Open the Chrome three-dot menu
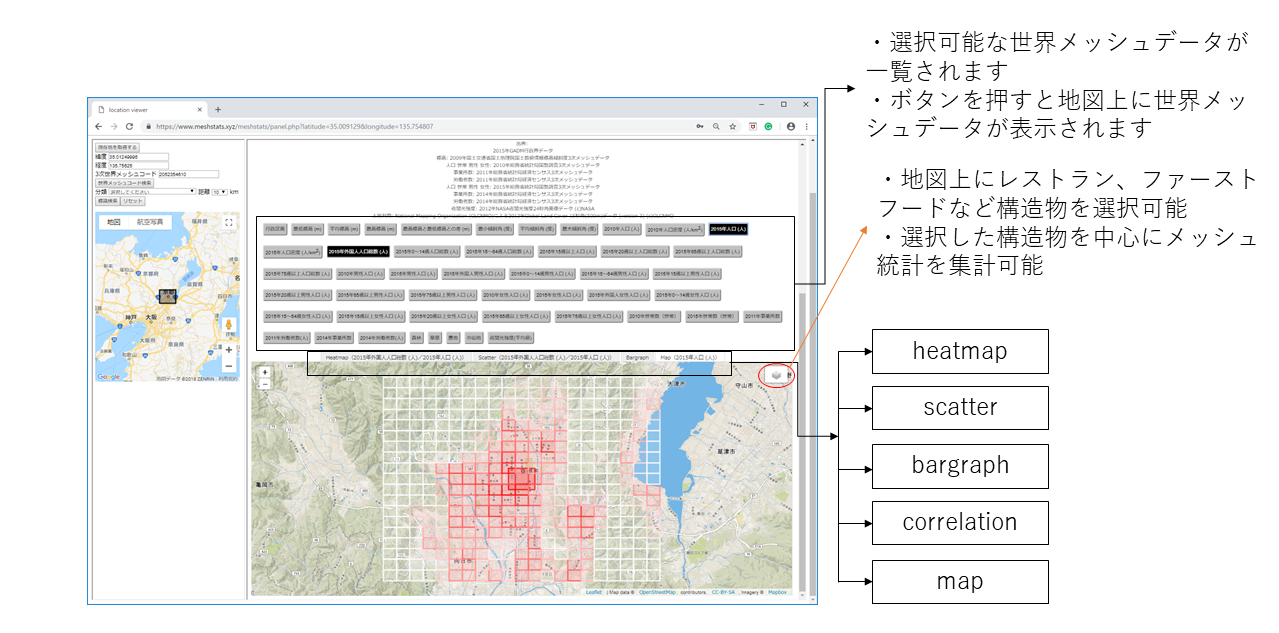The image size is (1279, 633). 807,127
